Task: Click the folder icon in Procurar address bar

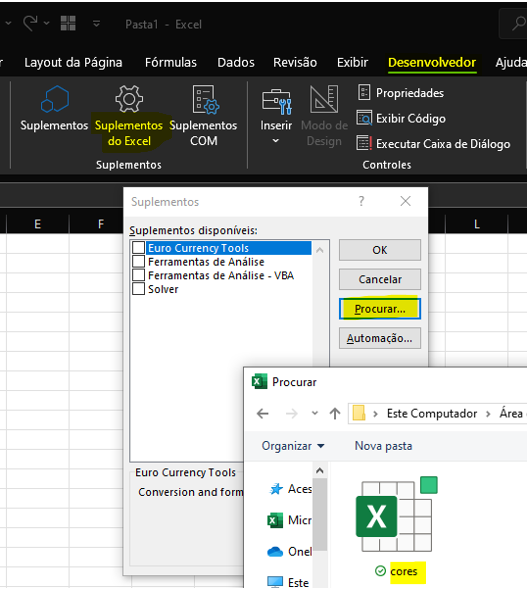Action: 359,413
